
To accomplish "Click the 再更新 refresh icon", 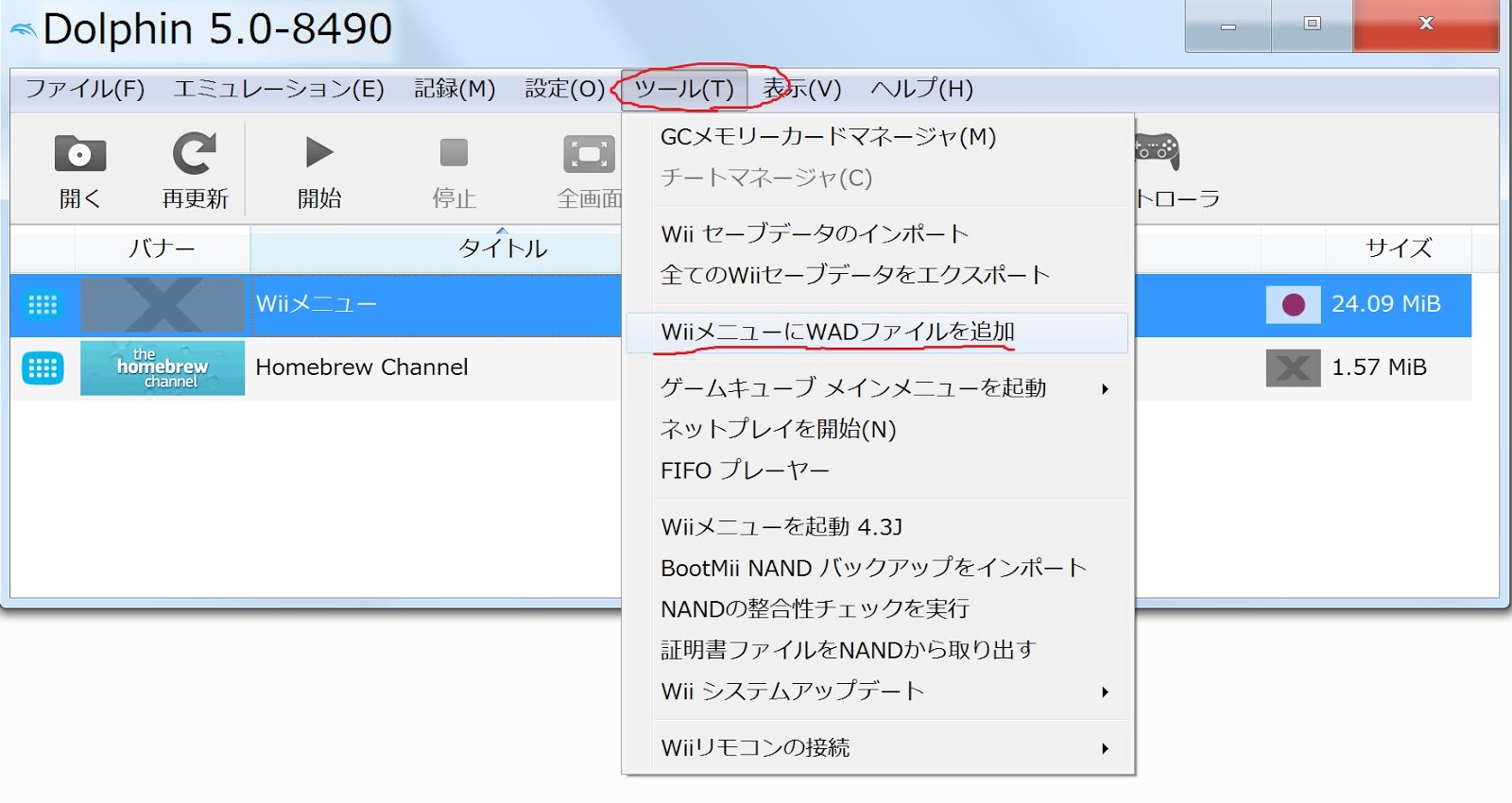I will point(195,153).
